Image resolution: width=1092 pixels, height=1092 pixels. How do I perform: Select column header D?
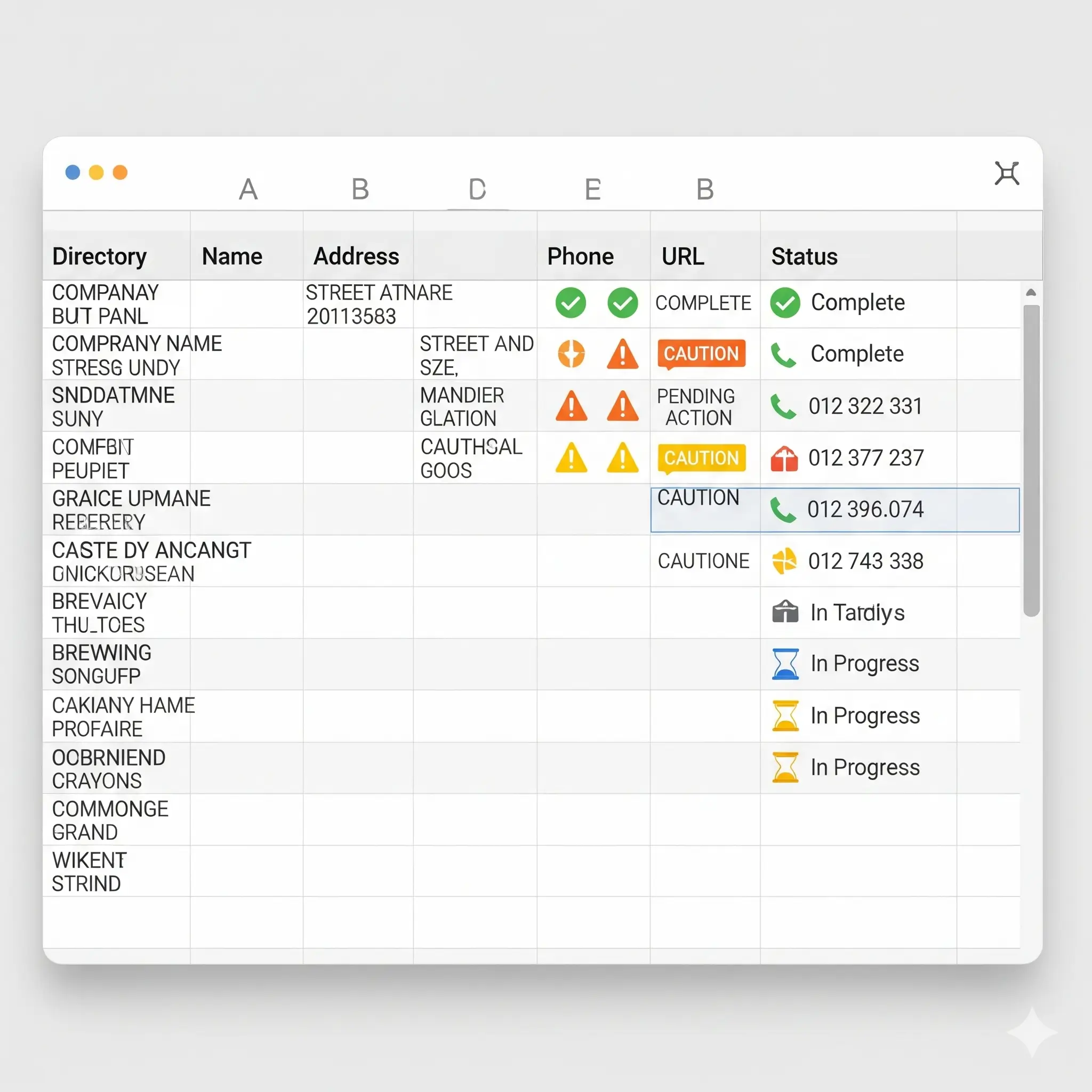(477, 189)
